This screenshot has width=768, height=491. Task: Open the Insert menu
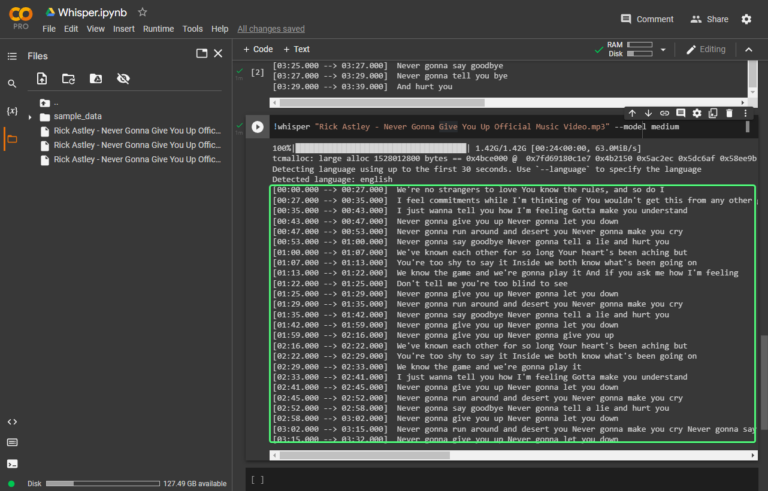click(124, 29)
